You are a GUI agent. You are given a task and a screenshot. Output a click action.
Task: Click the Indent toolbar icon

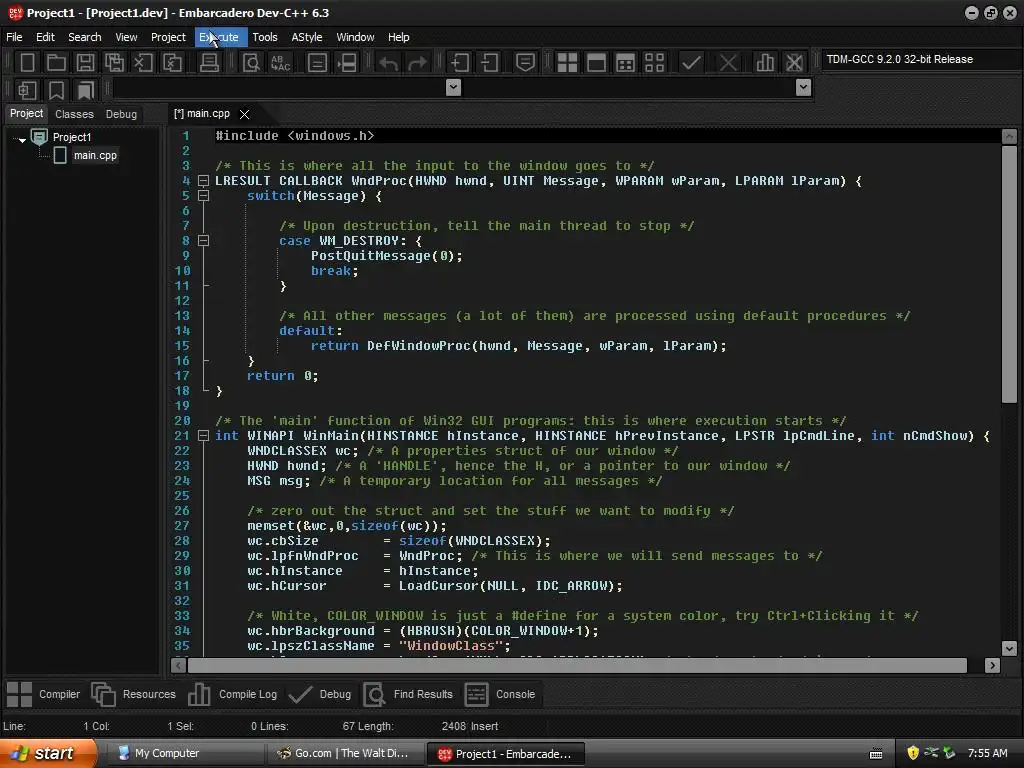tap(460, 63)
